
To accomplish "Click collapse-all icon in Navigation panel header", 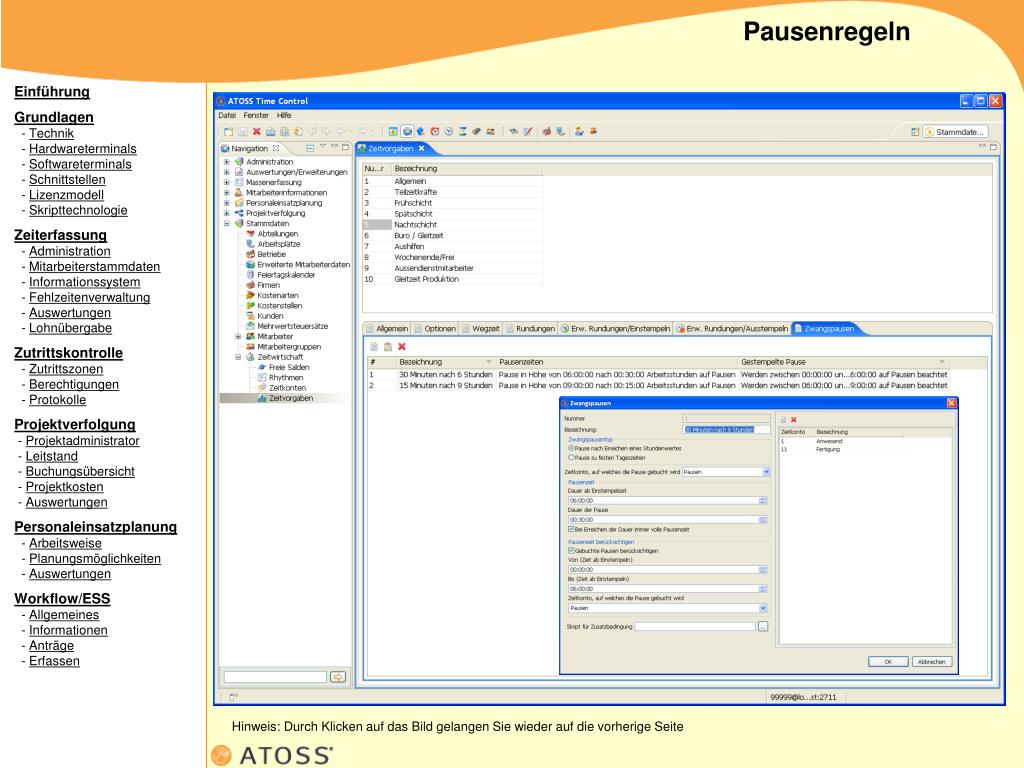I will [310, 148].
